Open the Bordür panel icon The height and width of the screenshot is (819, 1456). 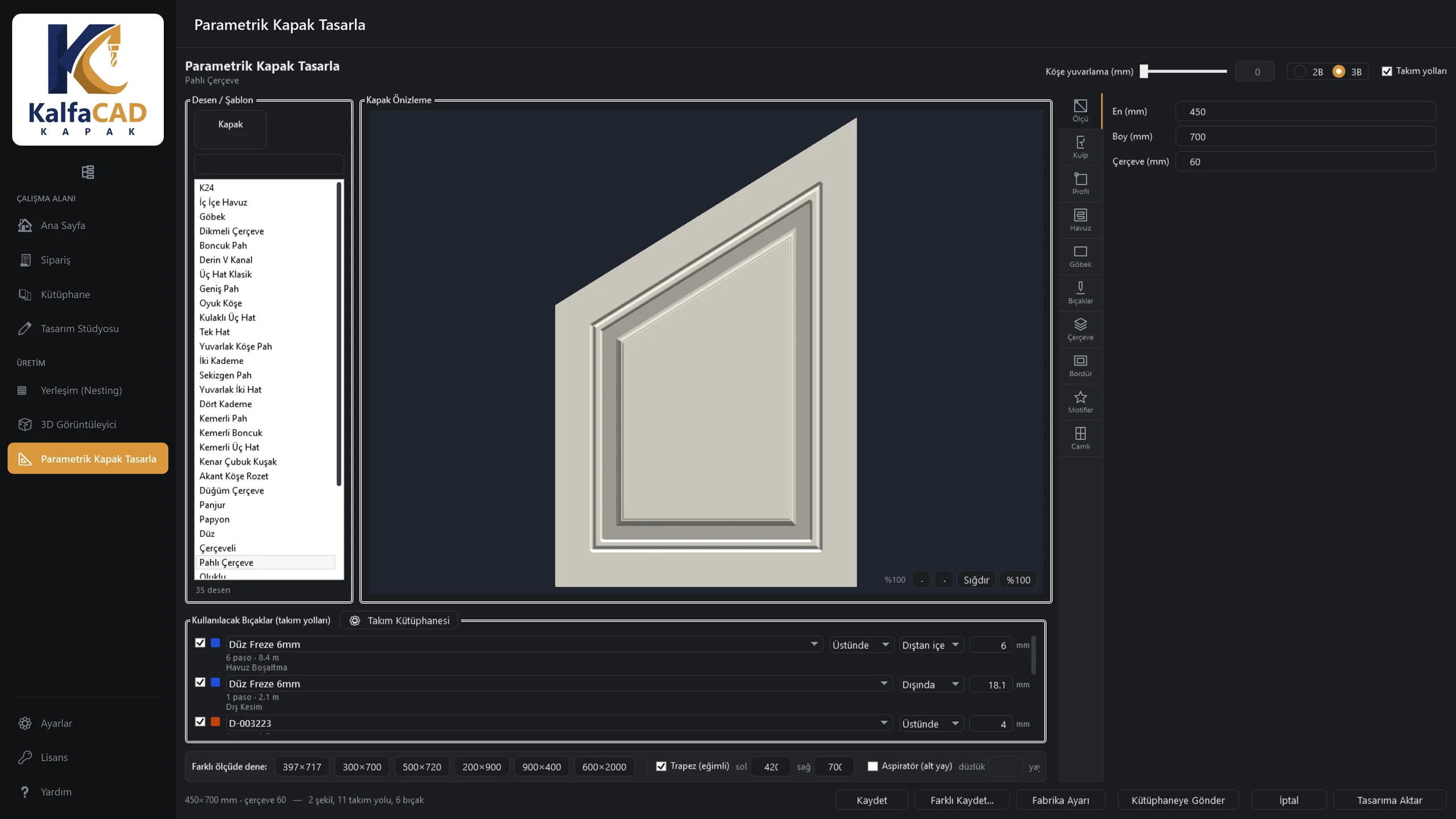(x=1080, y=366)
